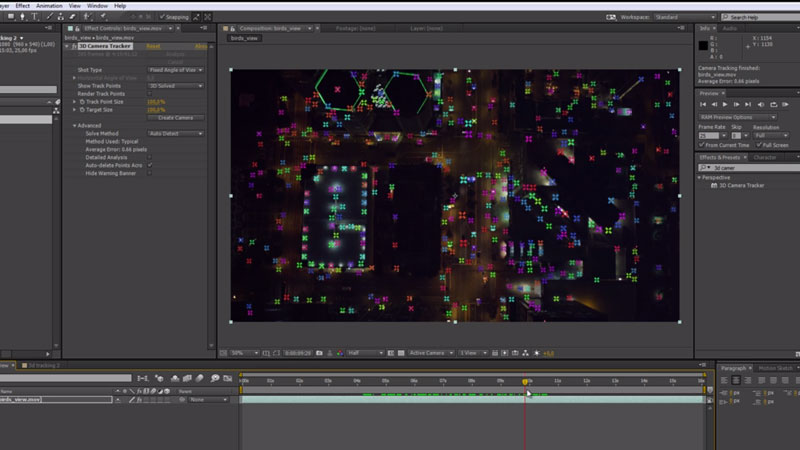The width and height of the screenshot is (800, 450).
Task: Click Reset on 3D Camera Tracker effect
Action: tap(153, 46)
